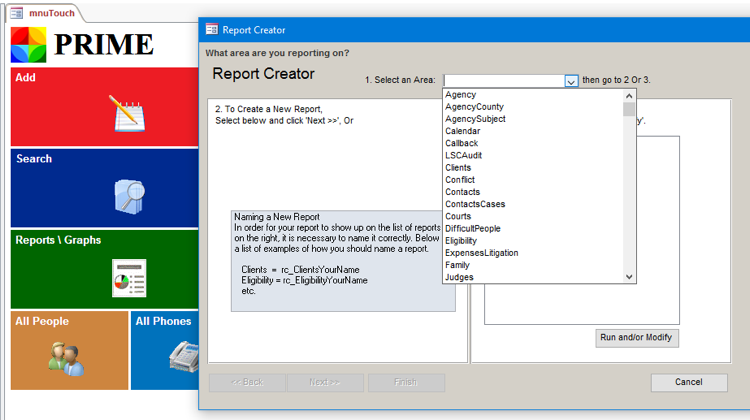Viewport: 750px width, 420px height.
Task: Select the Courts list entry
Action: coord(458,217)
